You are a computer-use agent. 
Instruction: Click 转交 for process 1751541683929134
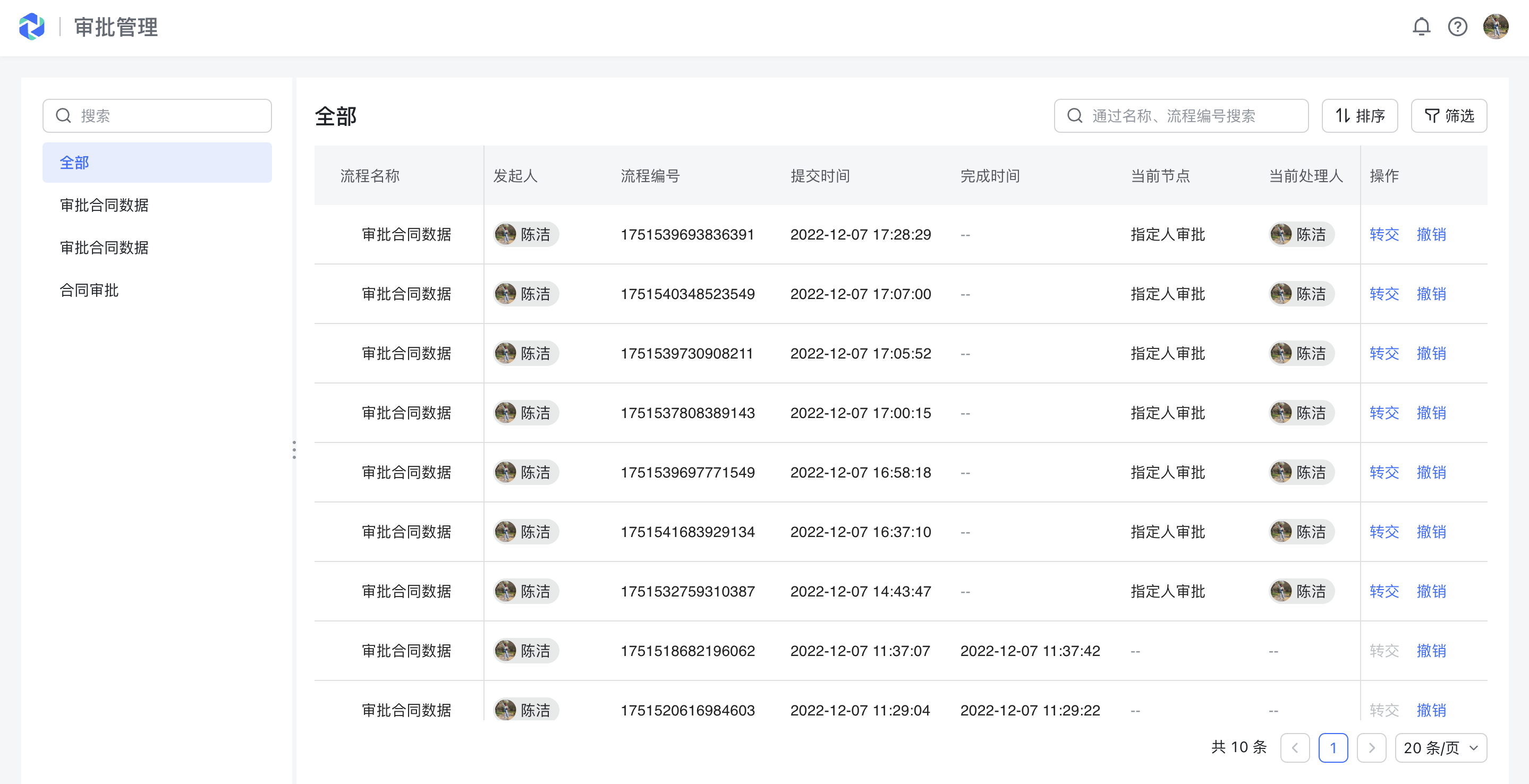[1384, 532]
